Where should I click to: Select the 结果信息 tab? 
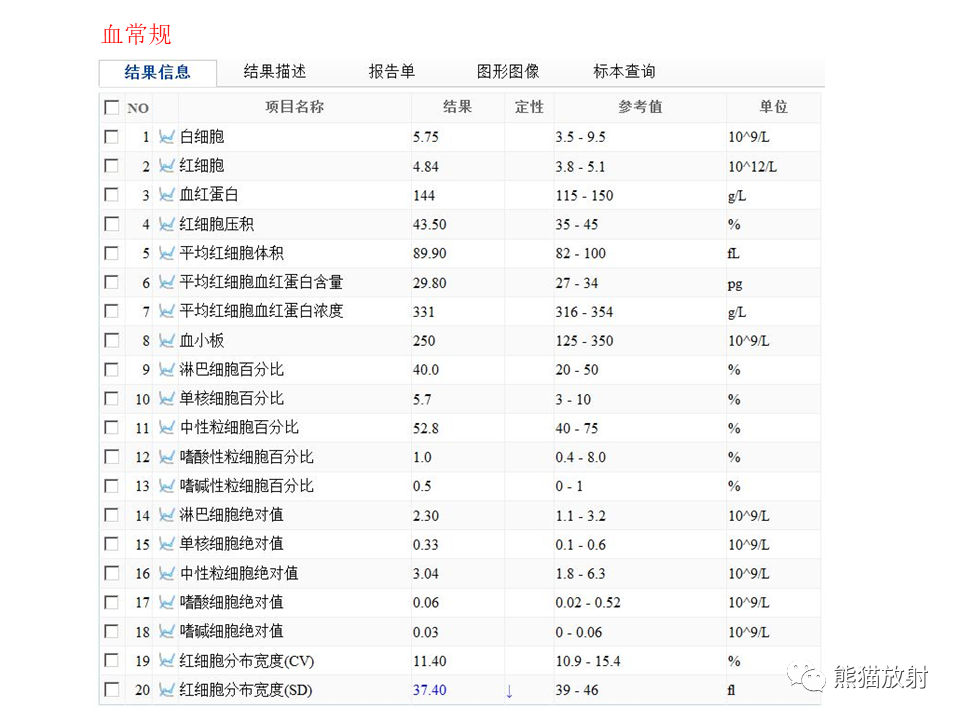tap(157, 72)
